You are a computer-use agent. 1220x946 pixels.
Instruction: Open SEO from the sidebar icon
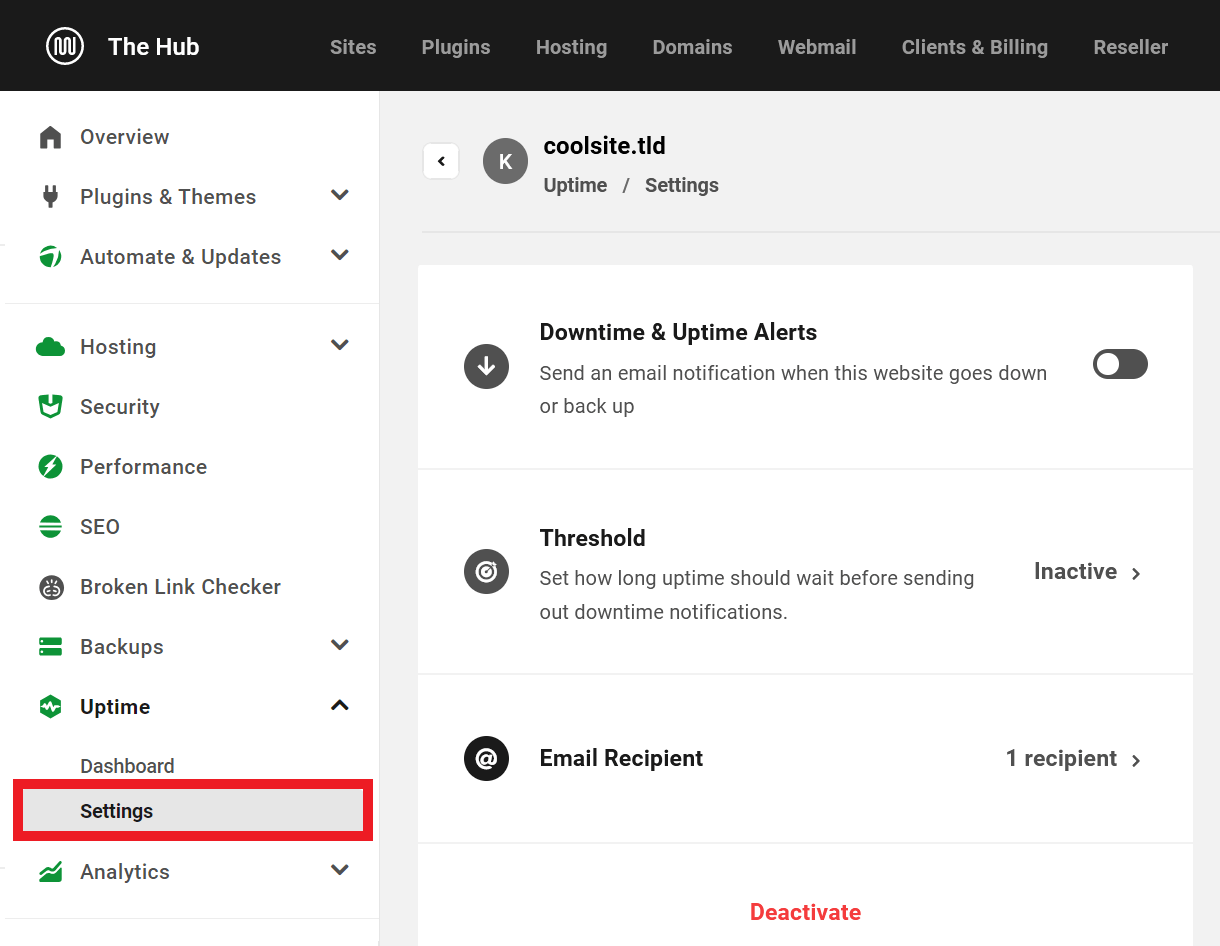point(50,526)
